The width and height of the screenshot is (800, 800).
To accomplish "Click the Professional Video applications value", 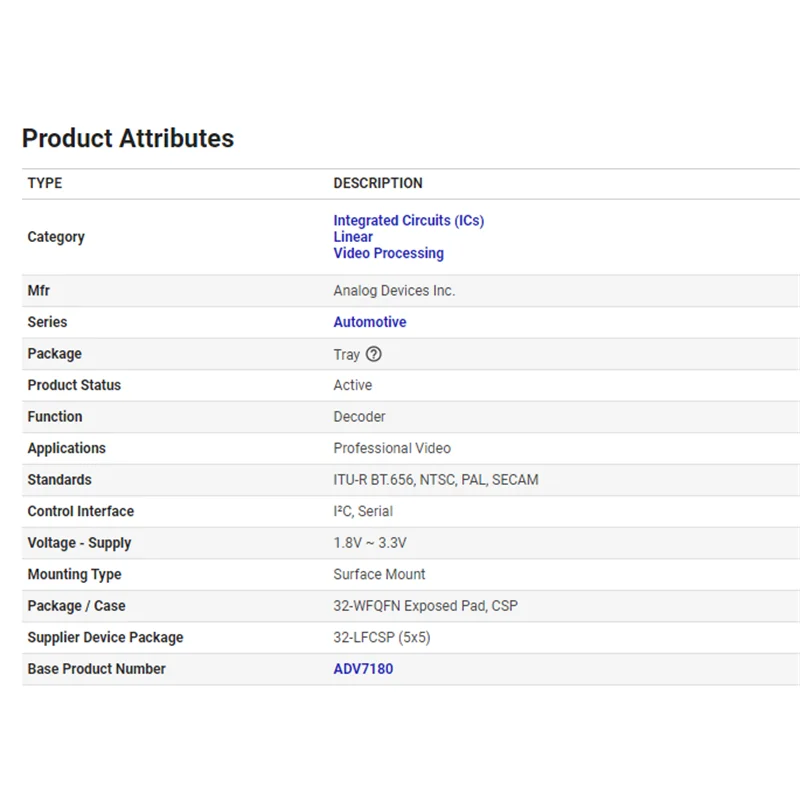I will pos(392,448).
